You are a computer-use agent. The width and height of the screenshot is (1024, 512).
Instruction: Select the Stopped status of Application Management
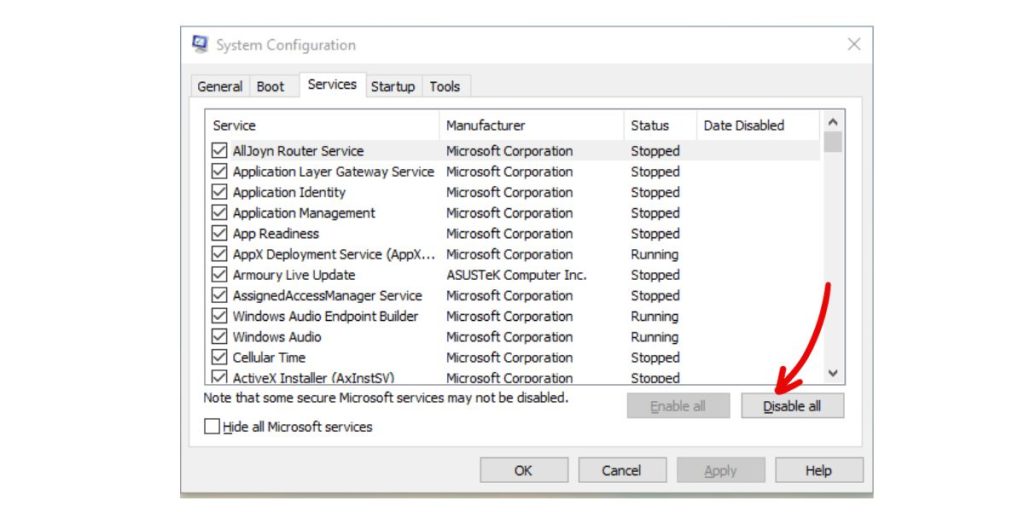[x=655, y=213]
